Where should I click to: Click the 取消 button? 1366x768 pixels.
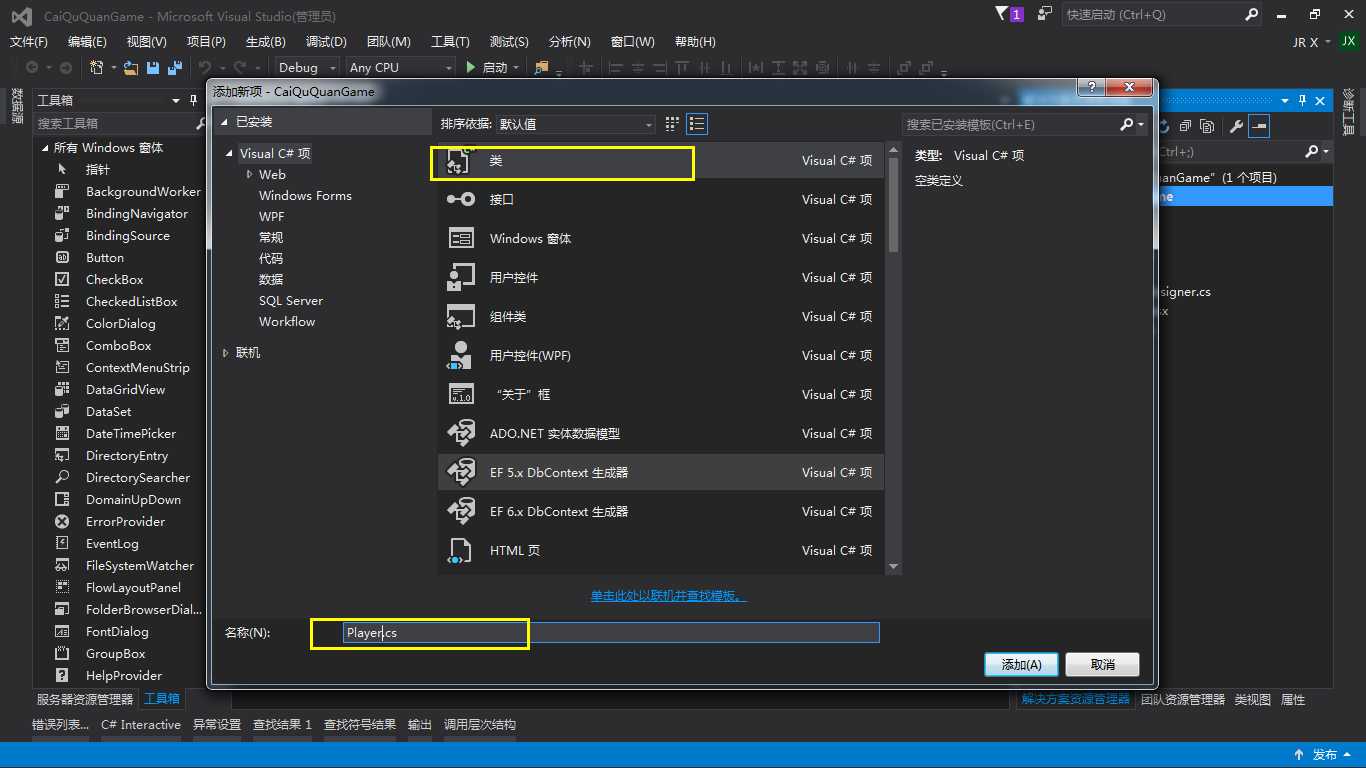coord(1103,664)
